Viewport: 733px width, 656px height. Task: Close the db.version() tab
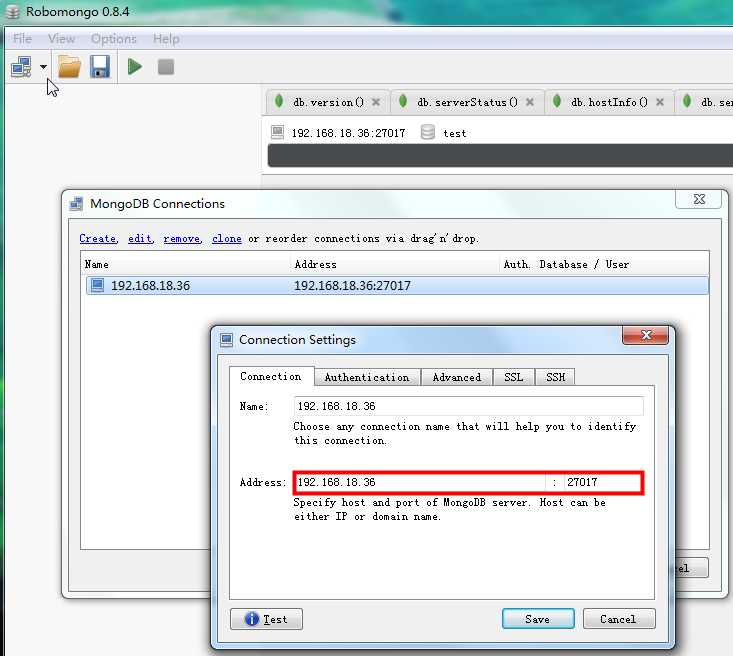(x=376, y=102)
